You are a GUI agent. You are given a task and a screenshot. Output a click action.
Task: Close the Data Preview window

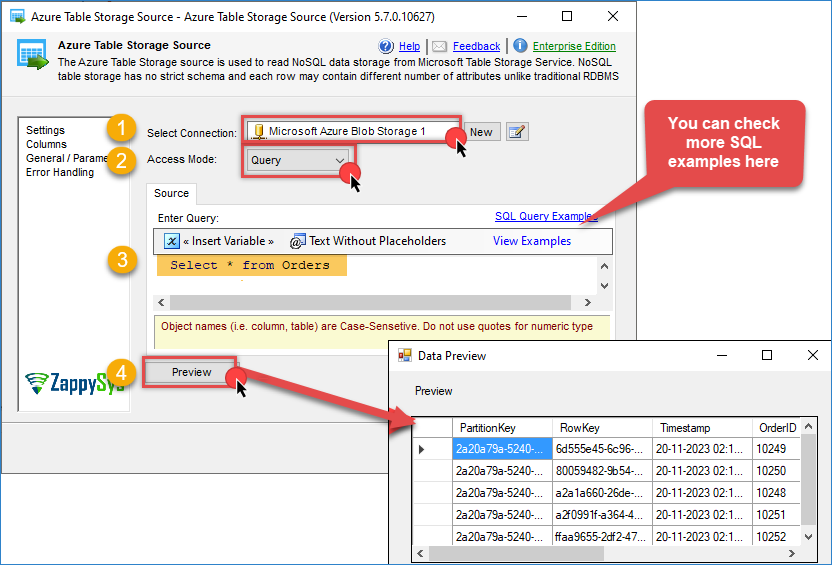(812, 355)
